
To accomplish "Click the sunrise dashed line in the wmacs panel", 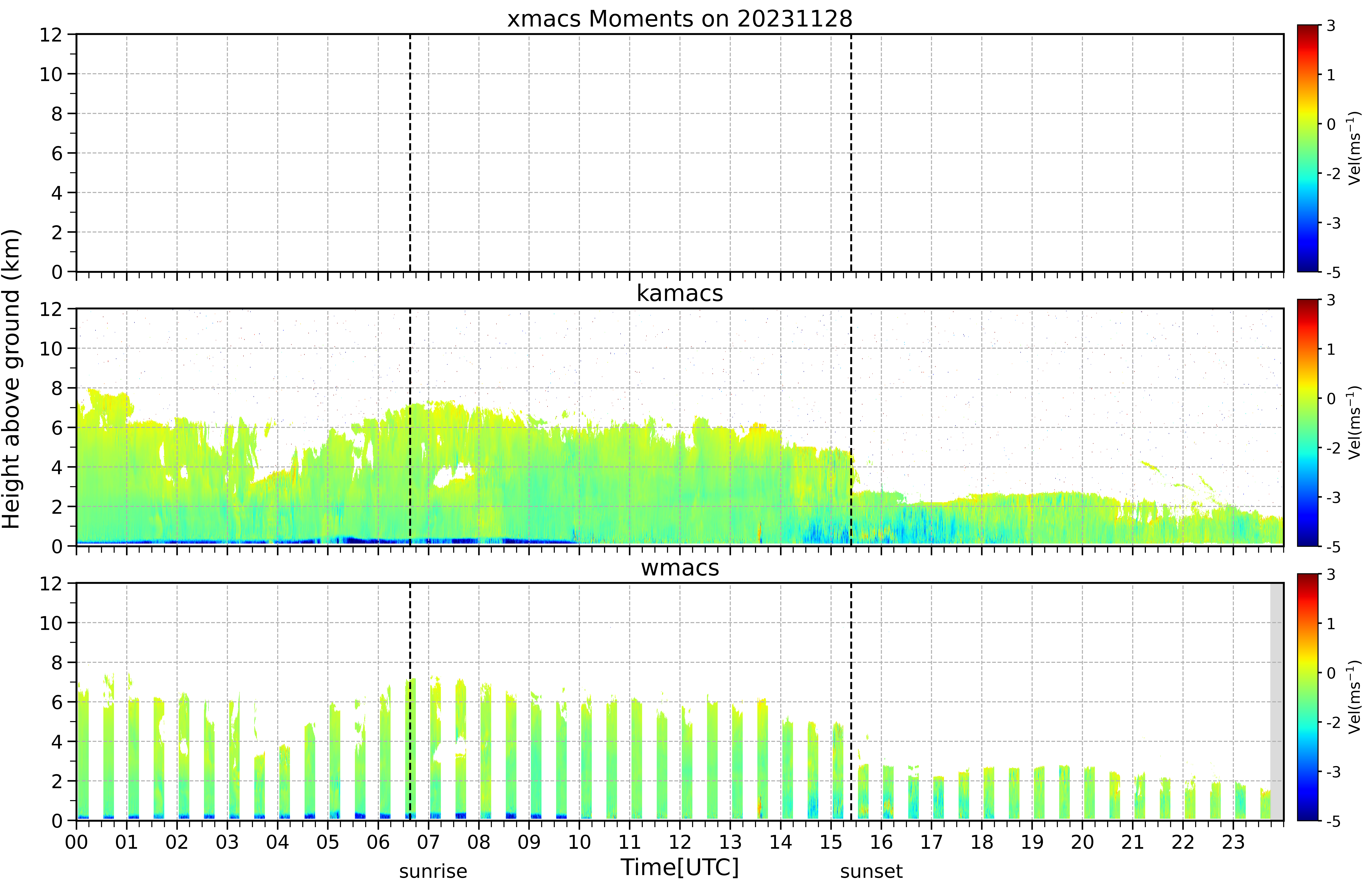I will coord(410,702).
